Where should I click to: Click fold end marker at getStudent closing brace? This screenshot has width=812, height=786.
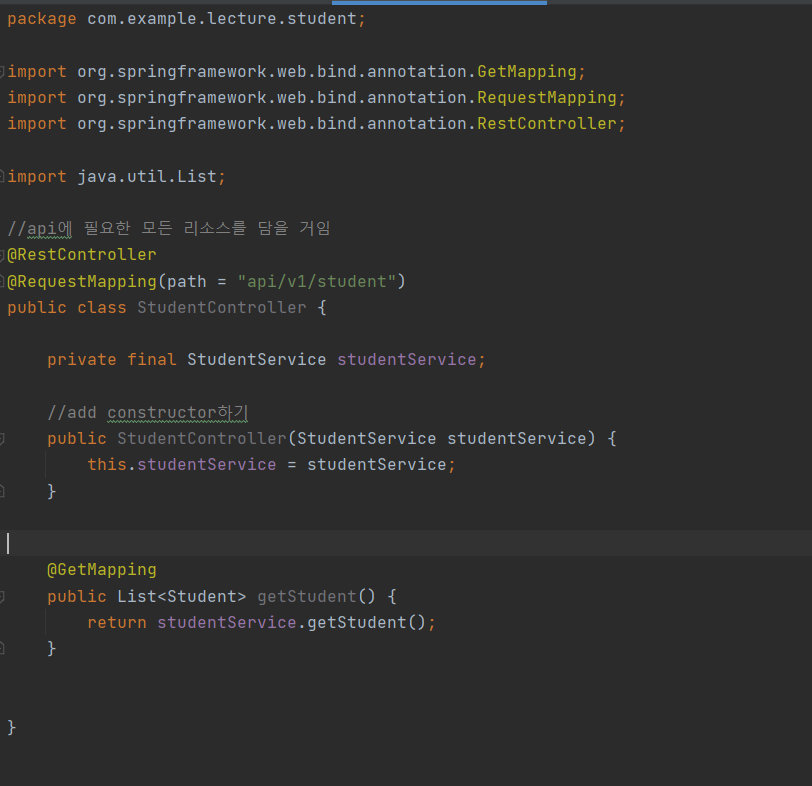click(2, 648)
